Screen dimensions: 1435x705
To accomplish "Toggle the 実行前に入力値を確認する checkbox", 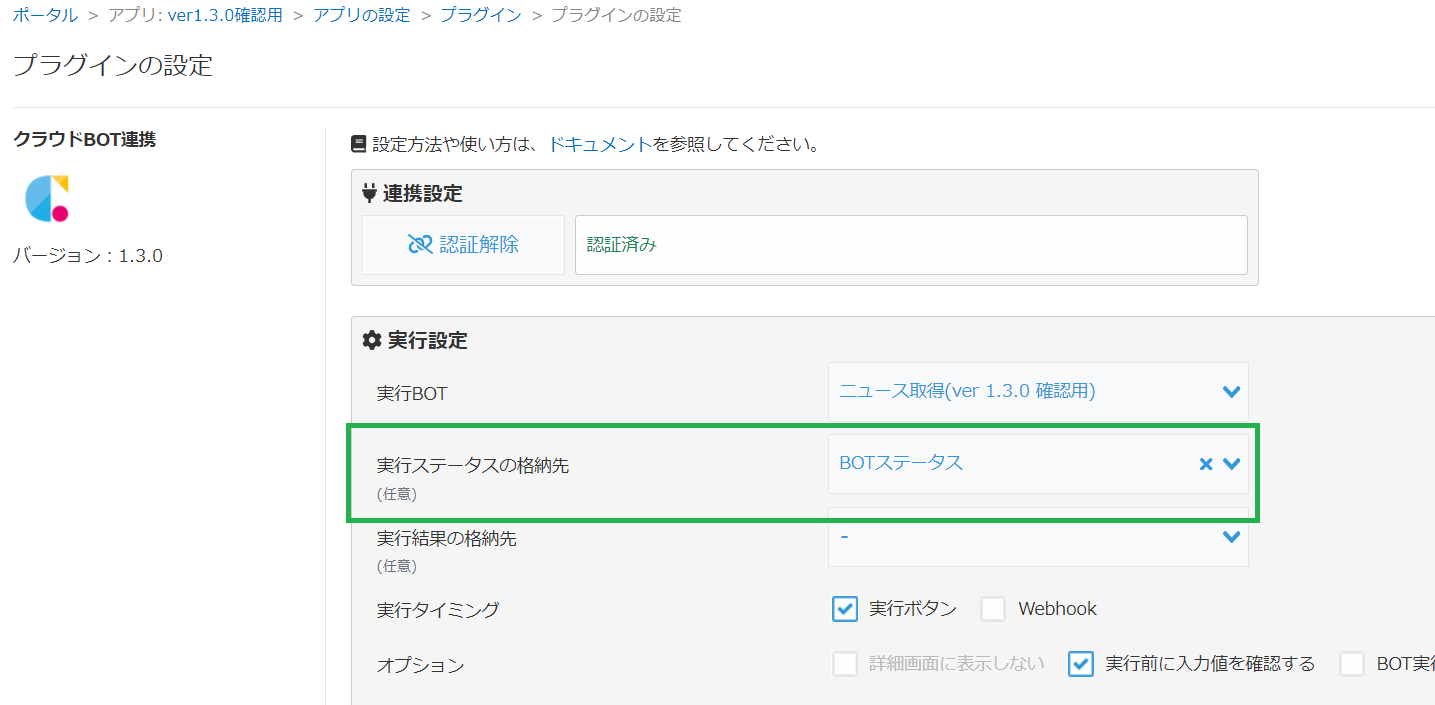I will (x=1080, y=664).
